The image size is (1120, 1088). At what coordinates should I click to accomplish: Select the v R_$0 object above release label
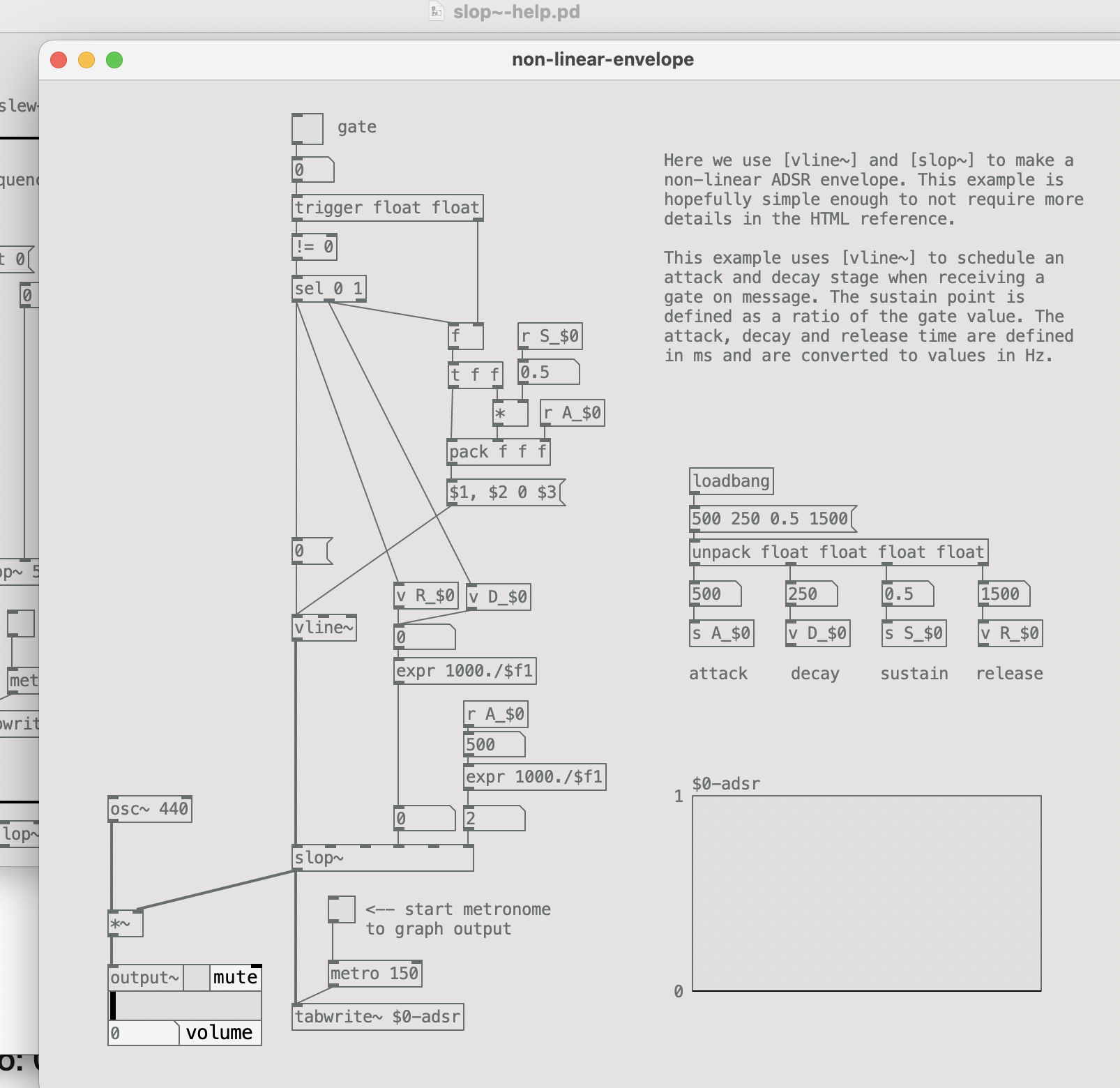click(x=1011, y=633)
